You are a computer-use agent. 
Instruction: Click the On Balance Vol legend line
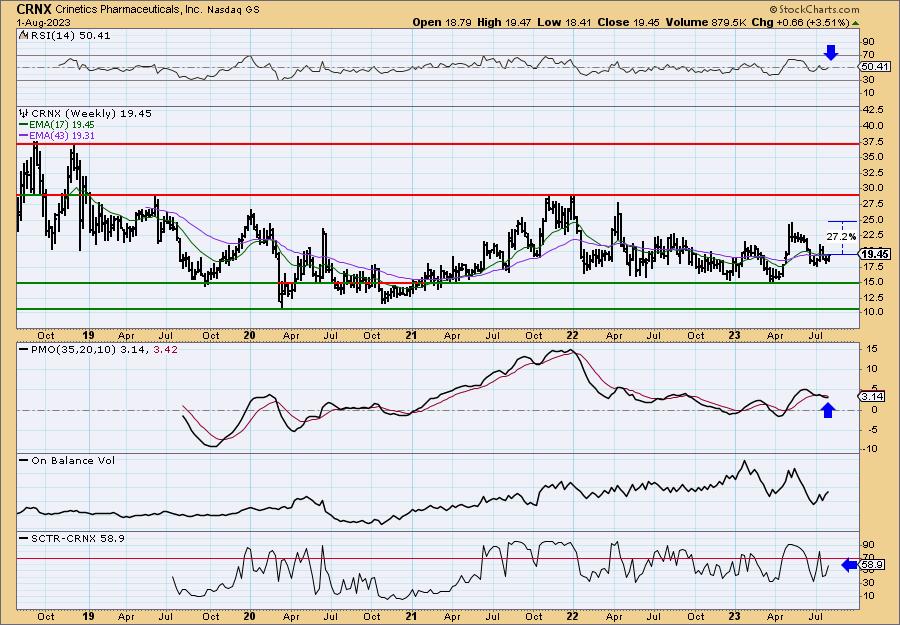coord(24,460)
